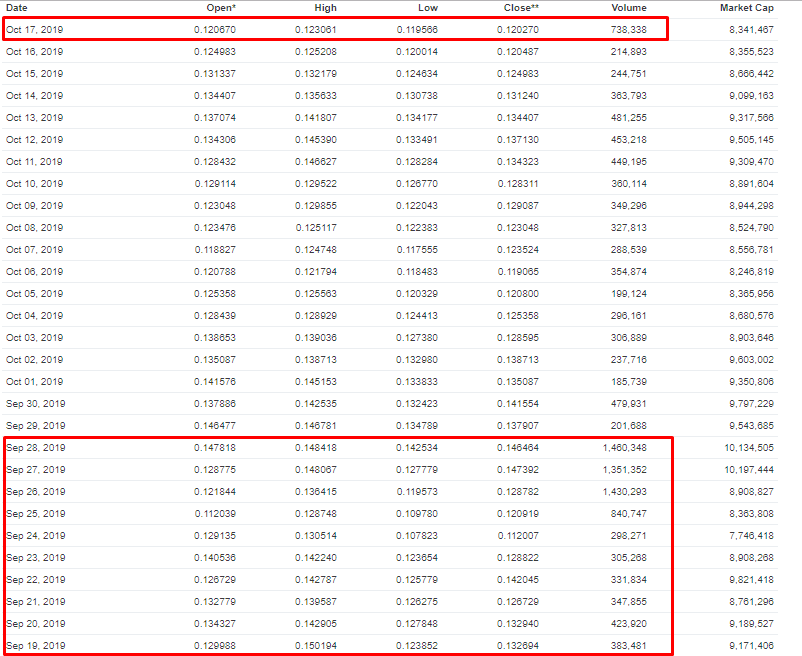Click the Low column header
Viewport: 802px width, 656px height.
click(428, 8)
